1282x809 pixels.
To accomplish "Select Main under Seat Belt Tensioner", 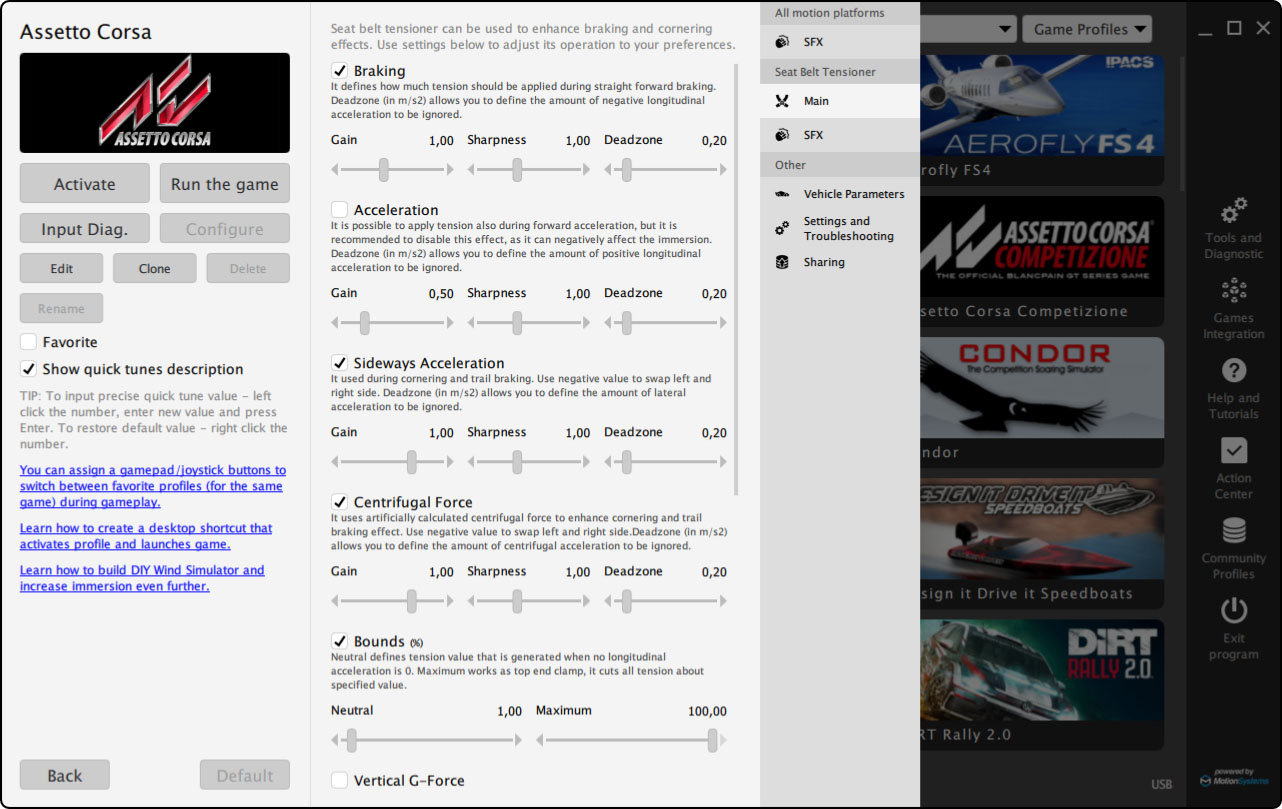I will click(840, 101).
